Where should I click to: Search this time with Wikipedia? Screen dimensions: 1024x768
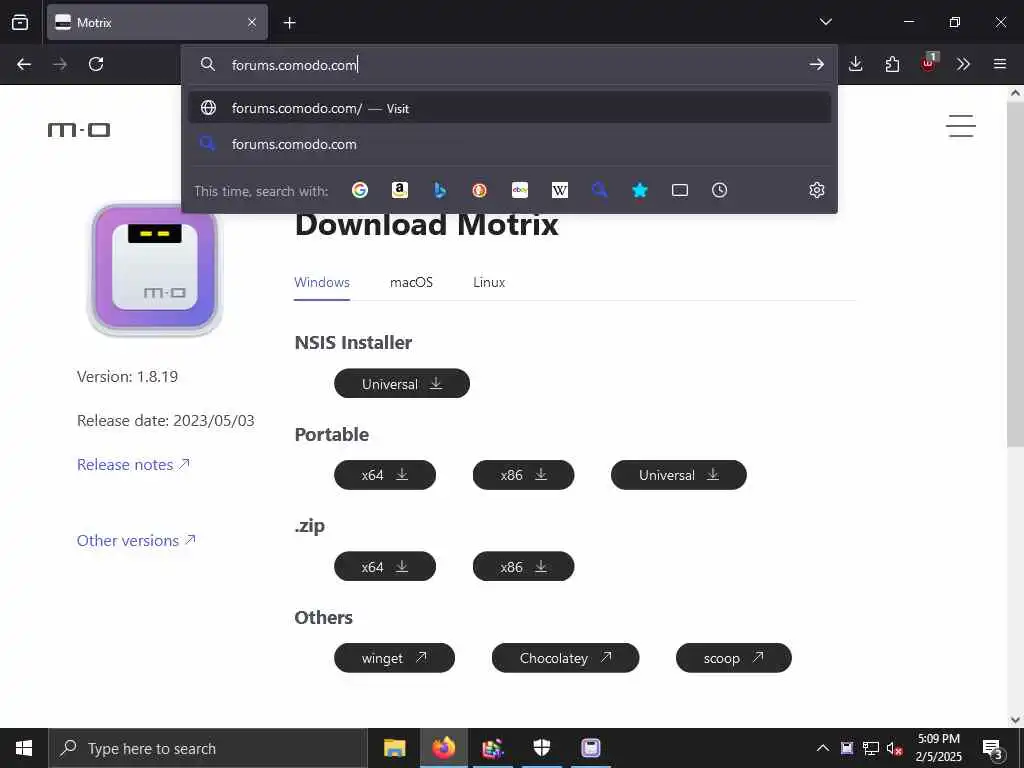pyautogui.click(x=560, y=190)
